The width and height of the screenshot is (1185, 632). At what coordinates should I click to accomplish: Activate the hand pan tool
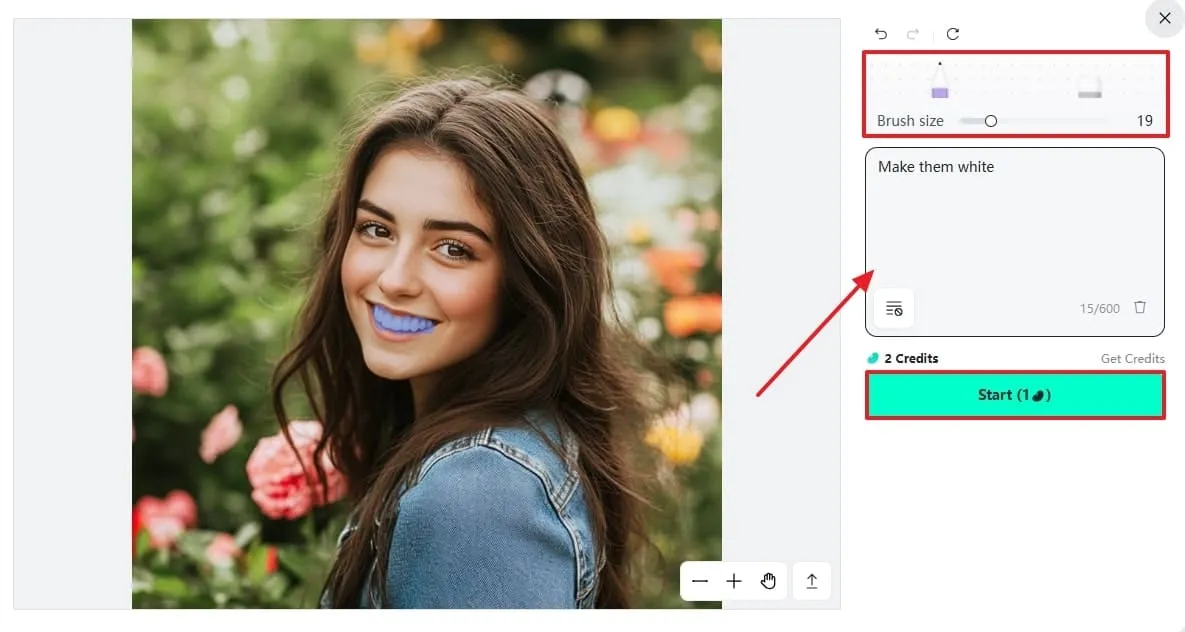tap(769, 581)
